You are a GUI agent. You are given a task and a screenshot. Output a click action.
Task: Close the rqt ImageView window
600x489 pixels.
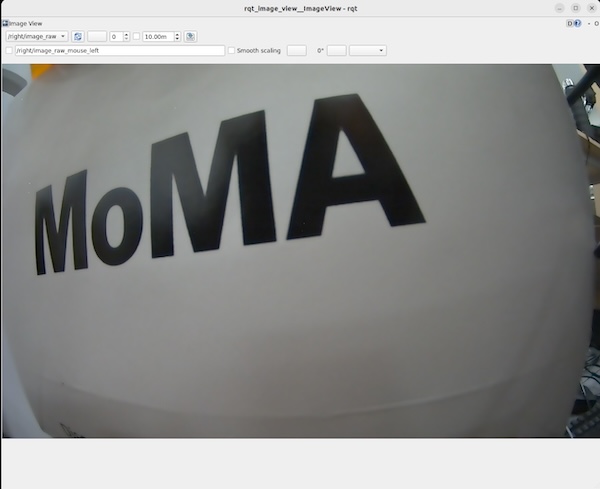point(592,8)
